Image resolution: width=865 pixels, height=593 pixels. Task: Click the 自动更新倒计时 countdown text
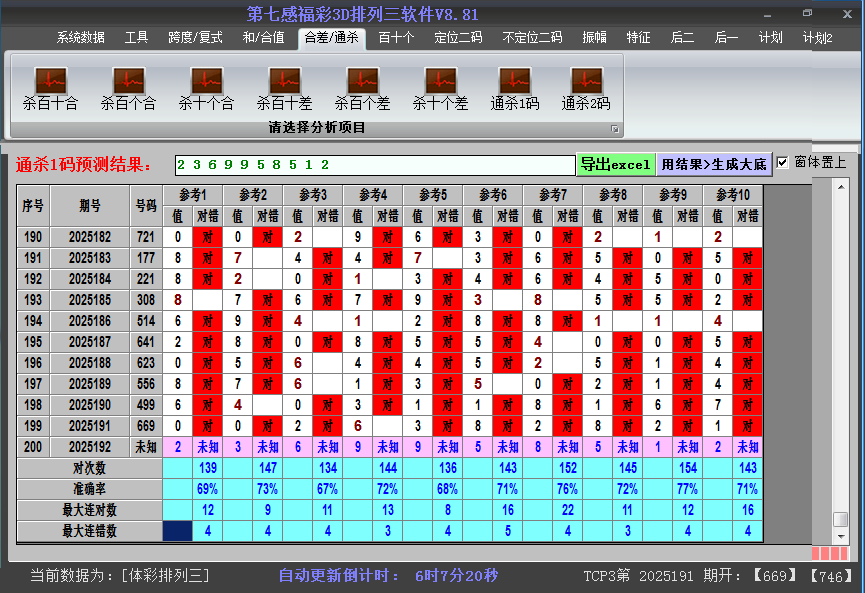click(388, 576)
